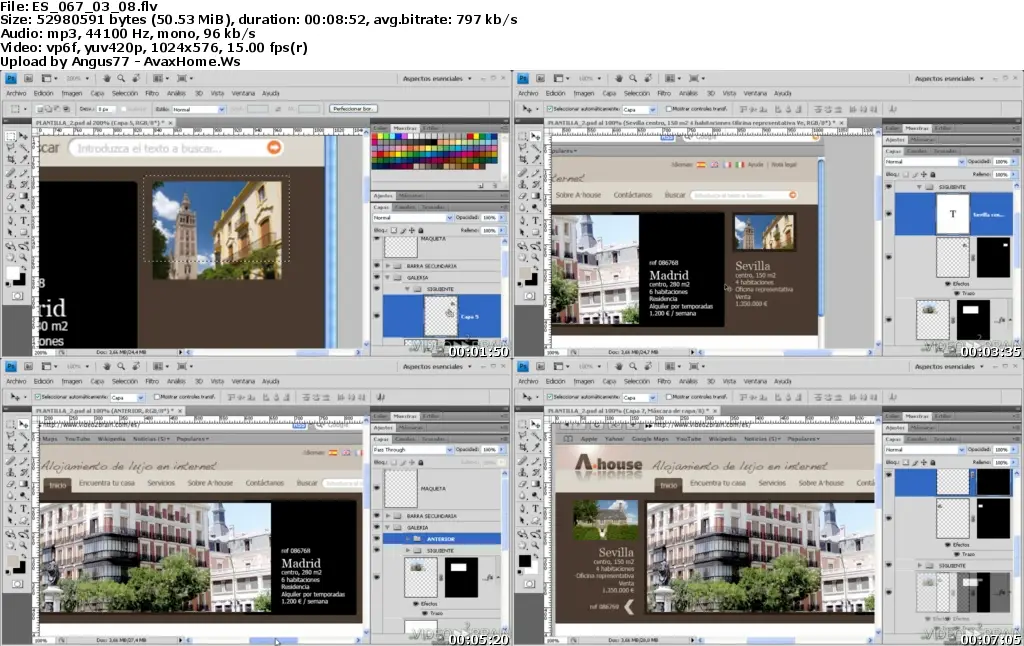The width and height of the screenshot is (1024, 646).
Task: Select the Crop tool in 00:01:50 frame
Action: (x=11, y=160)
